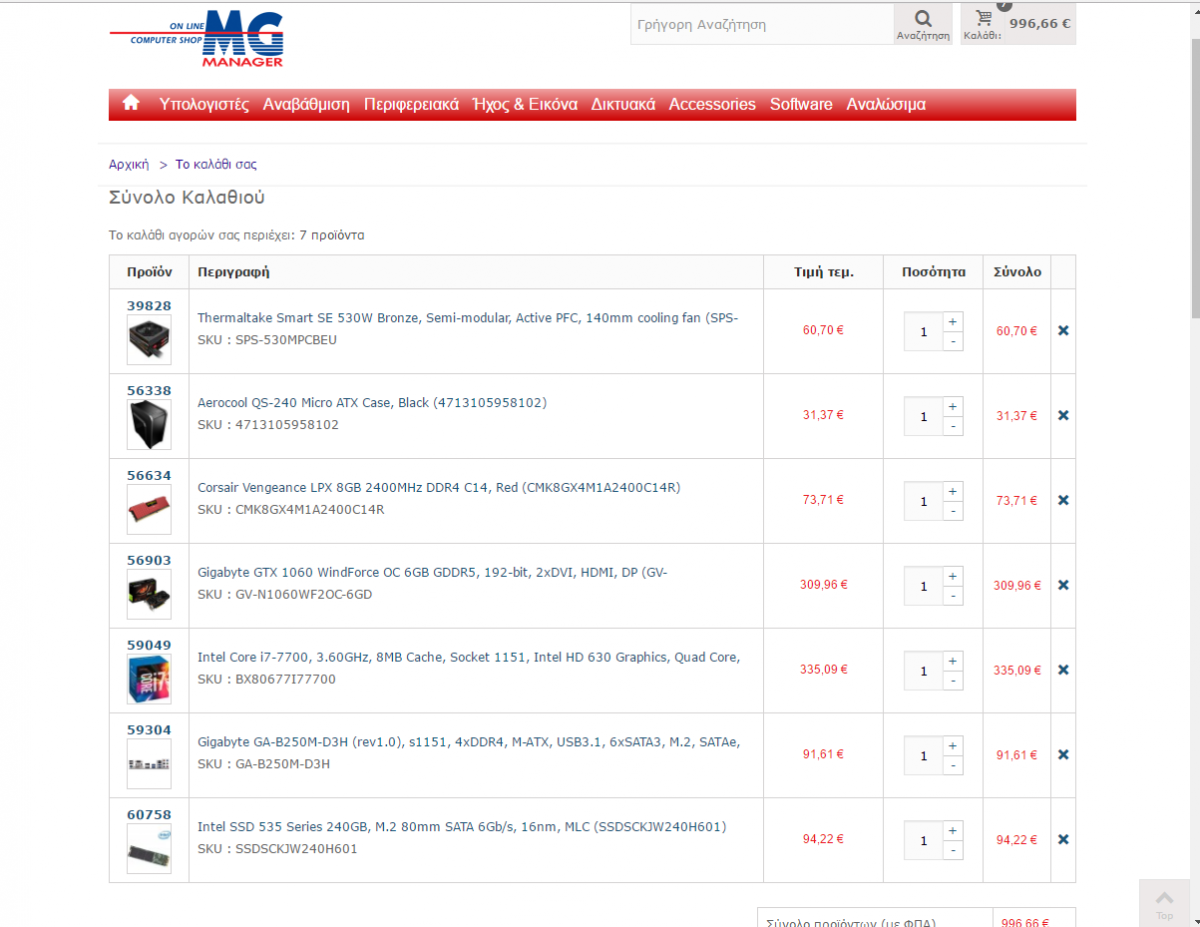Viewport: 1200px width, 927px height.
Task: Open the Υπολογιστές menu
Action: tap(204, 104)
